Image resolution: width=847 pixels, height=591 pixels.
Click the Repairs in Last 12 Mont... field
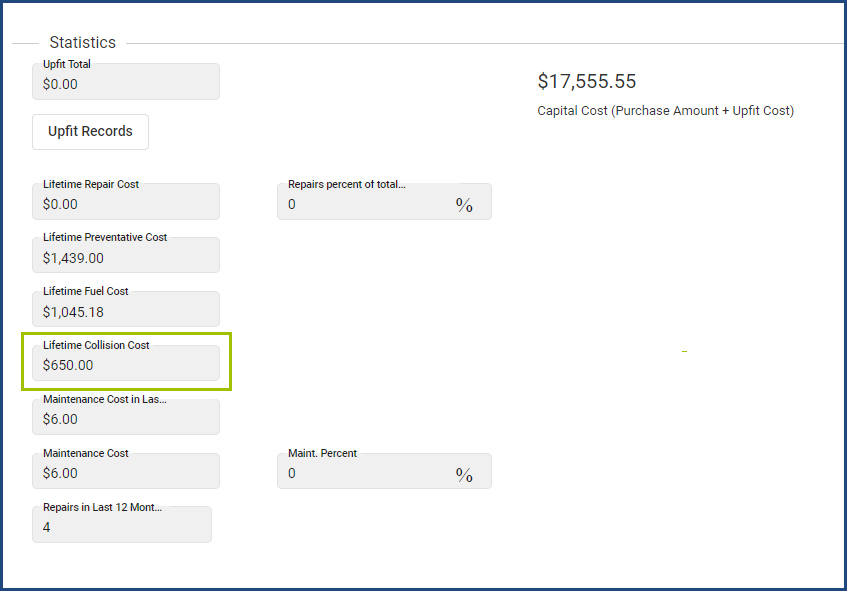[x=121, y=527]
